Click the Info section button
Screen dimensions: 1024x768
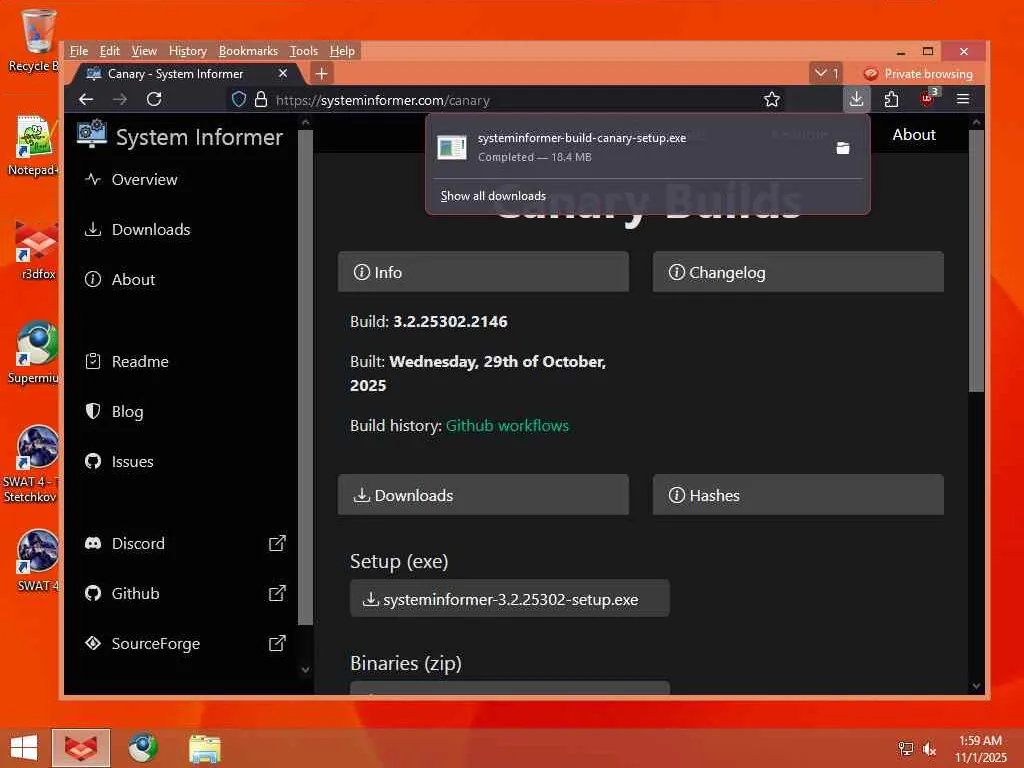coord(483,272)
